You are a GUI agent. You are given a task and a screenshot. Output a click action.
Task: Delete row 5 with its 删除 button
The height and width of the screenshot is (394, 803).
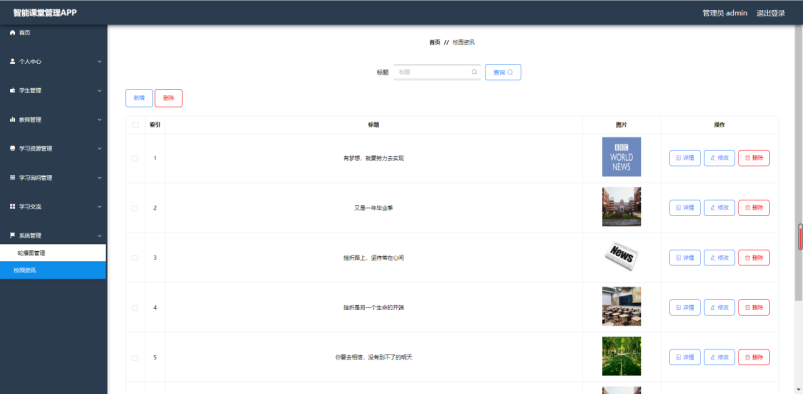coord(754,357)
